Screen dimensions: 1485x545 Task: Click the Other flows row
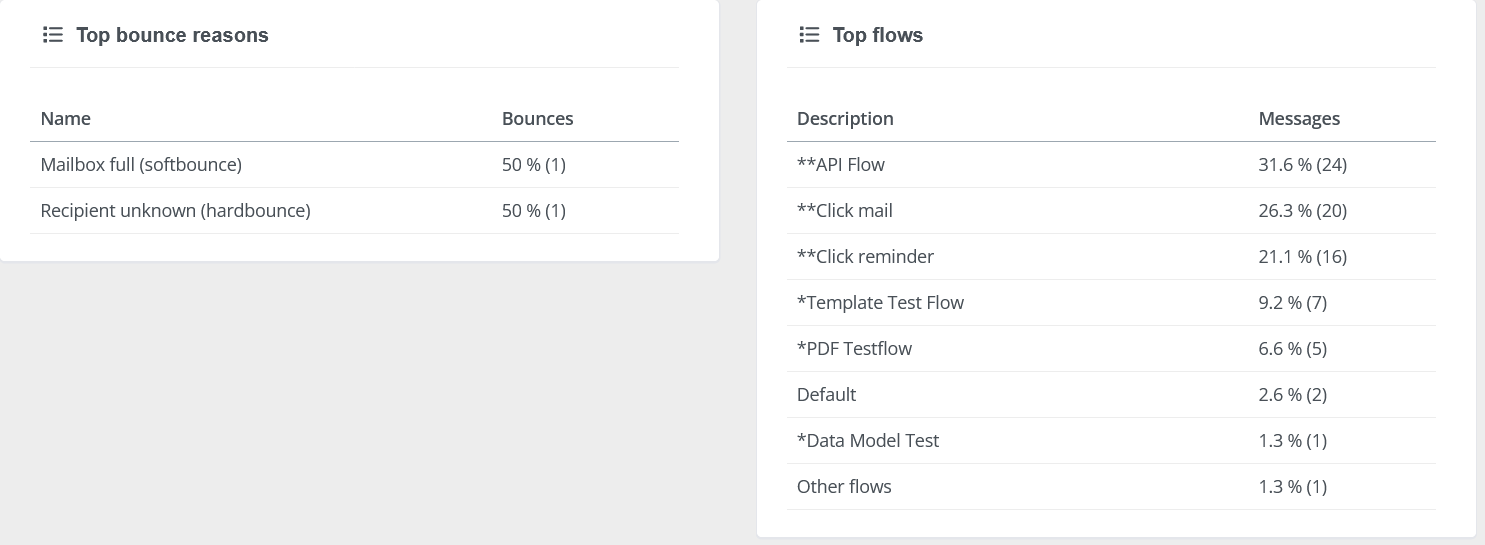pyautogui.click(x=843, y=486)
